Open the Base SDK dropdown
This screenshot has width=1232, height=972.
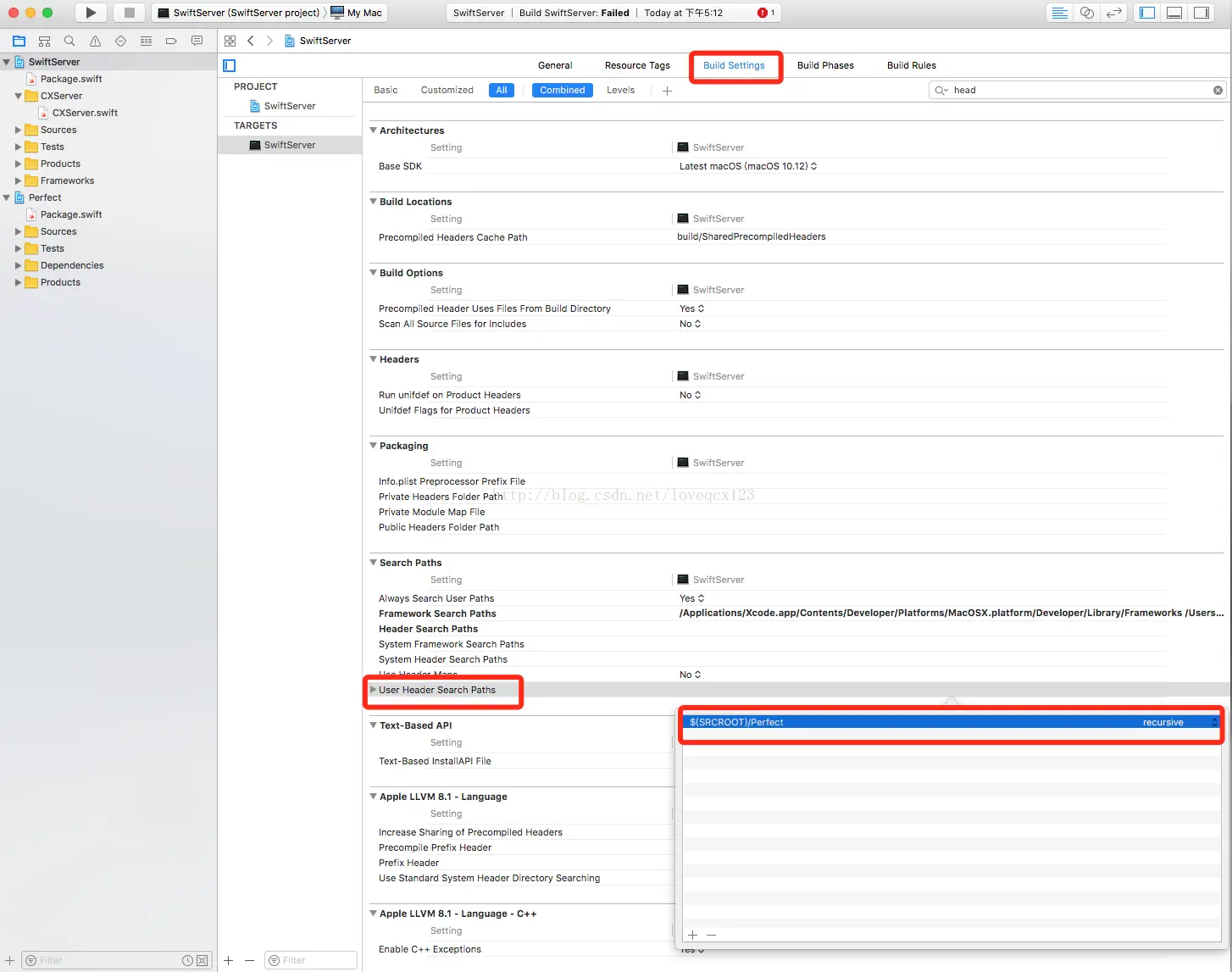click(x=748, y=166)
